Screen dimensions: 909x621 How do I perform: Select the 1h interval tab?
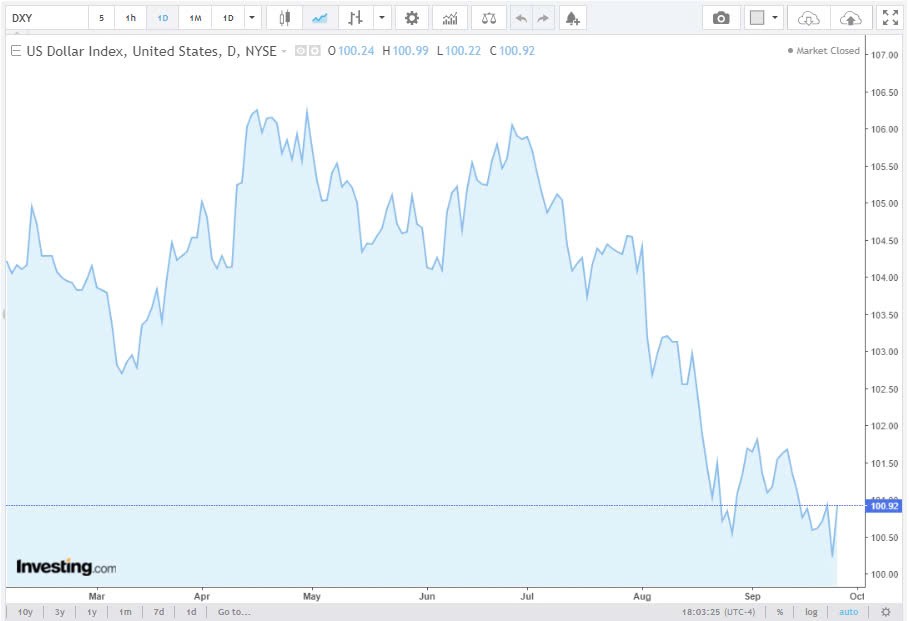130,18
